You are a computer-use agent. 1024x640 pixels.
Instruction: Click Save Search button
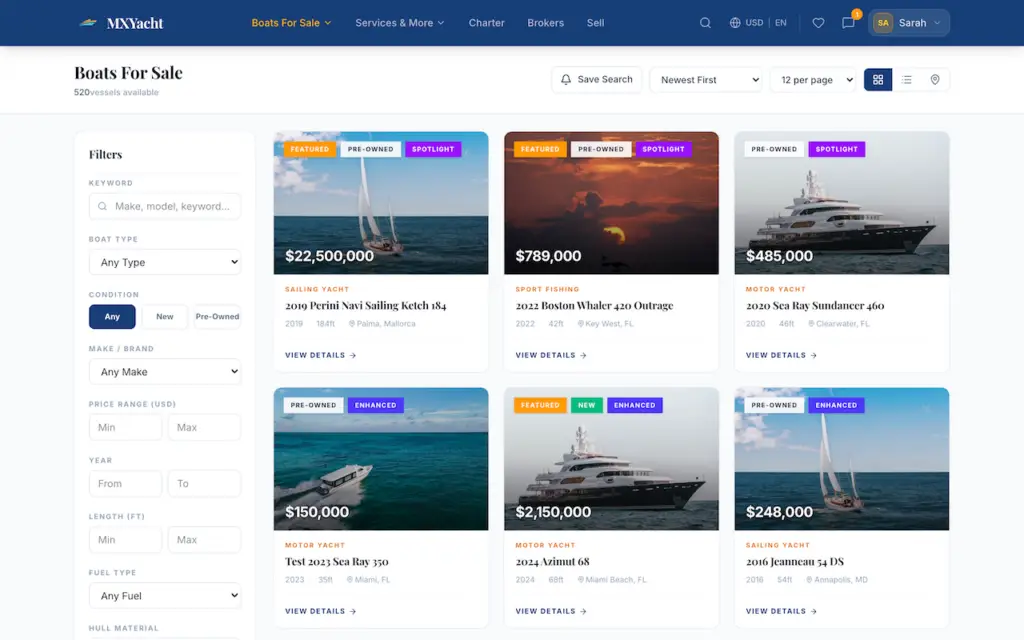coord(597,80)
